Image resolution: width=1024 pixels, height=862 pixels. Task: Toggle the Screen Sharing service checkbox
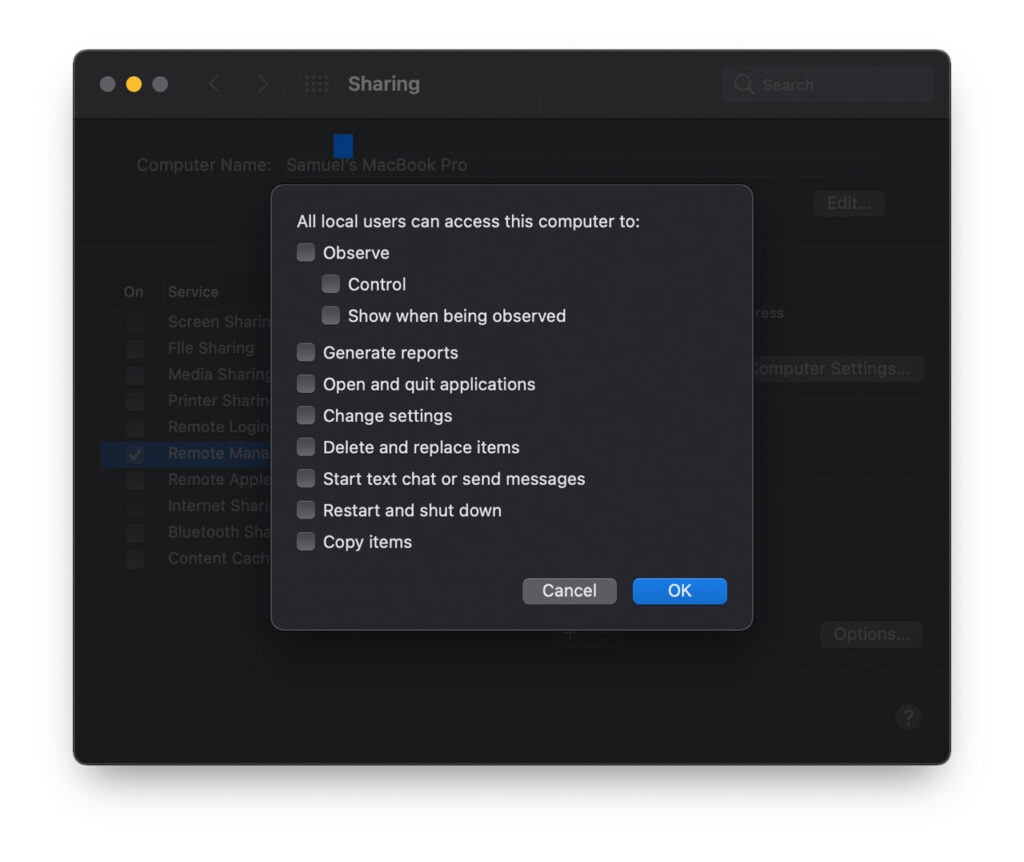[x=135, y=322]
